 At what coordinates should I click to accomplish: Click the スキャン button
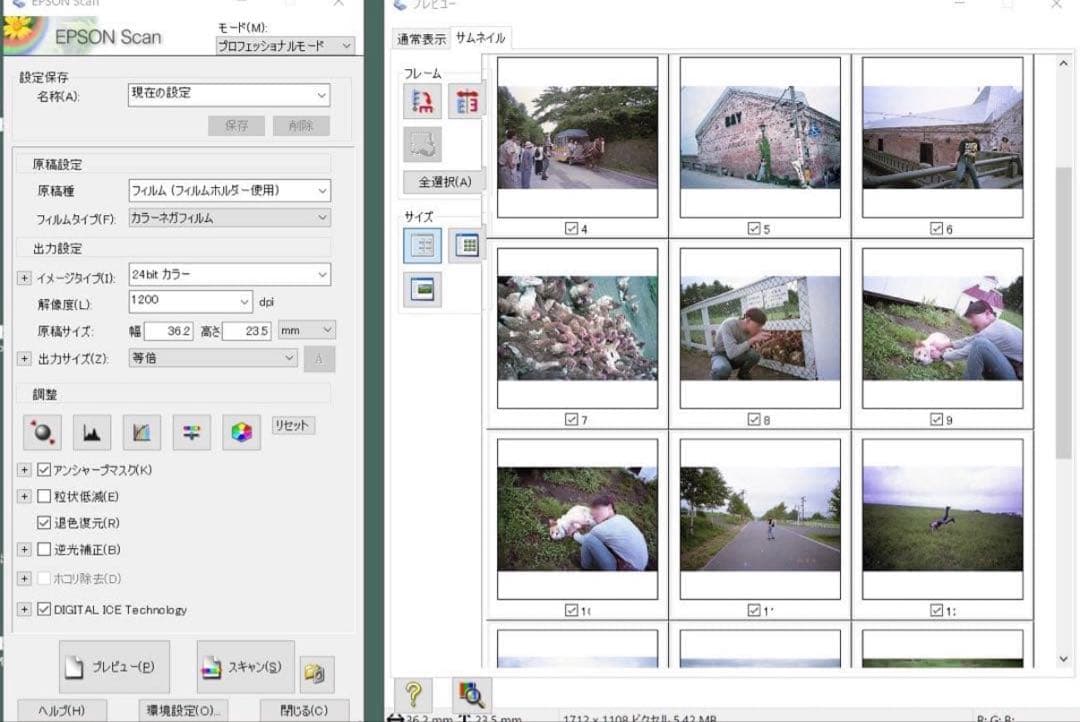[x=245, y=668]
